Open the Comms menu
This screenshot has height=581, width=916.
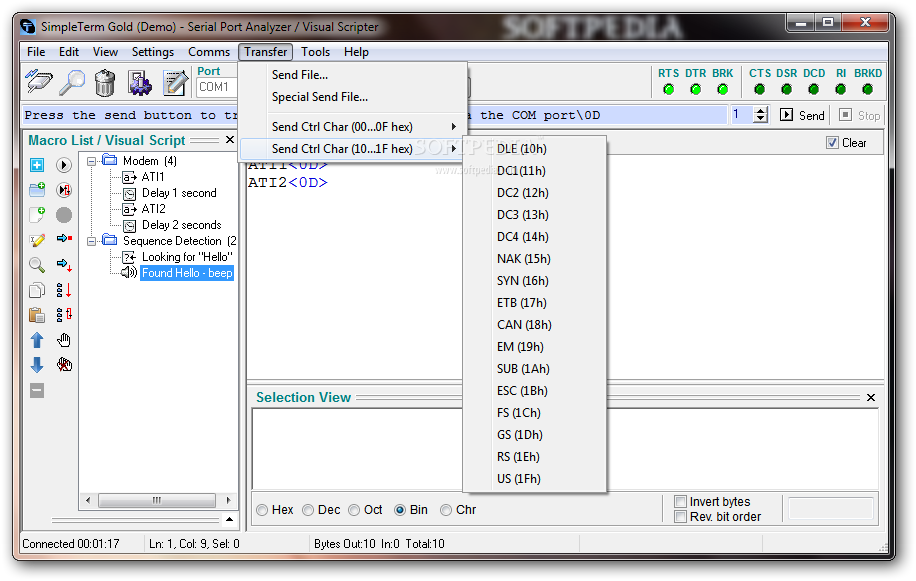point(209,52)
